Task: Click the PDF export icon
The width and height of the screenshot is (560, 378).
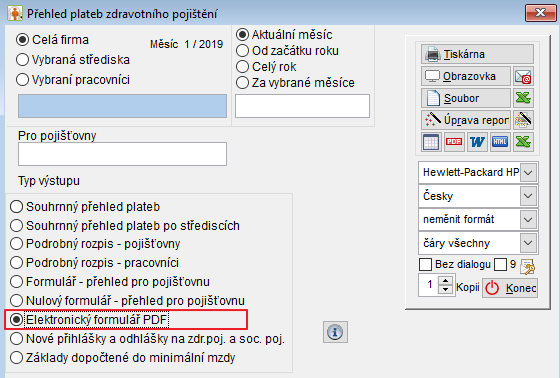Action: [x=454, y=142]
